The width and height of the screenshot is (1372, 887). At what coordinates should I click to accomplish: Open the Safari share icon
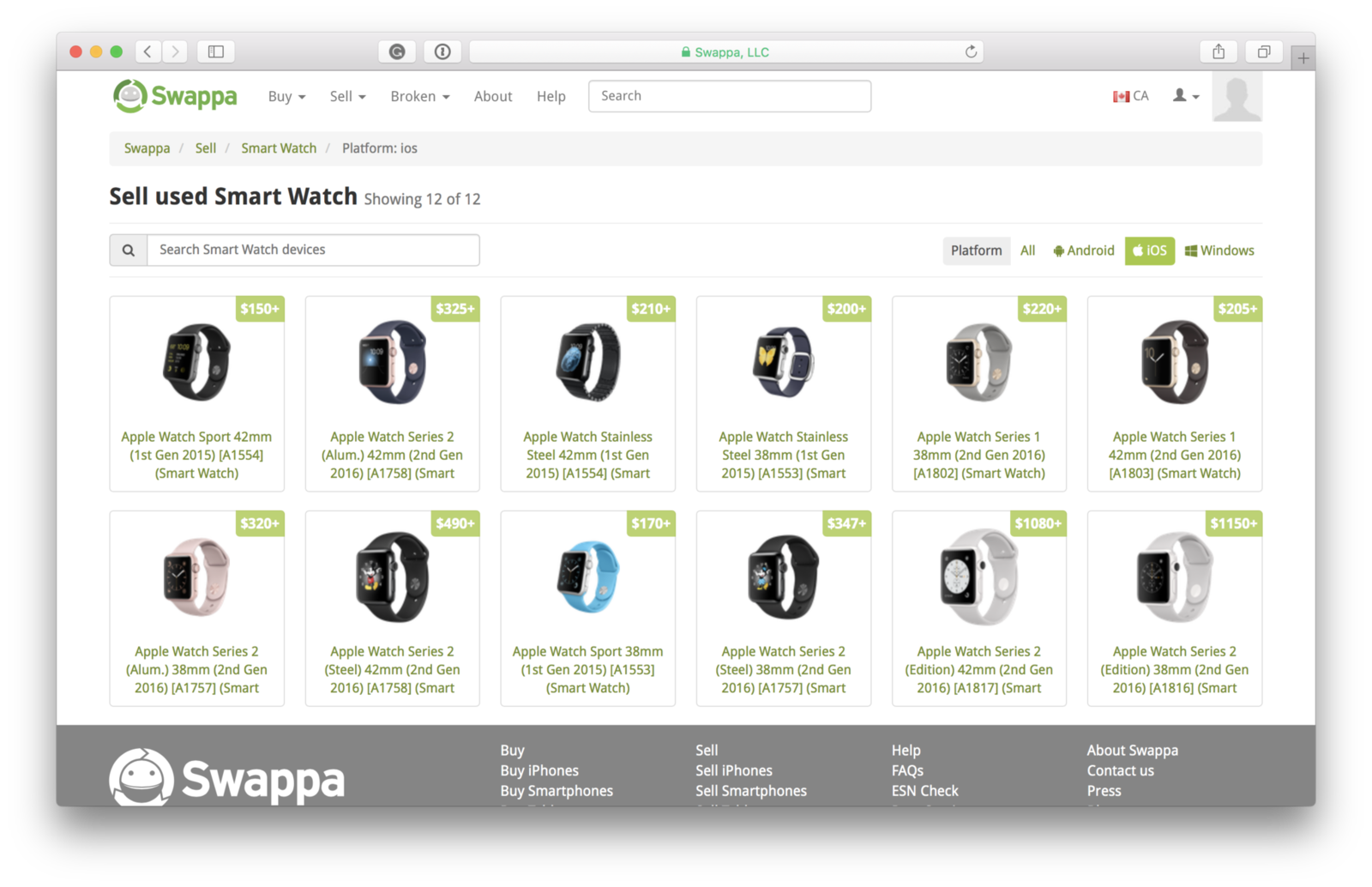click(x=1219, y=51)
